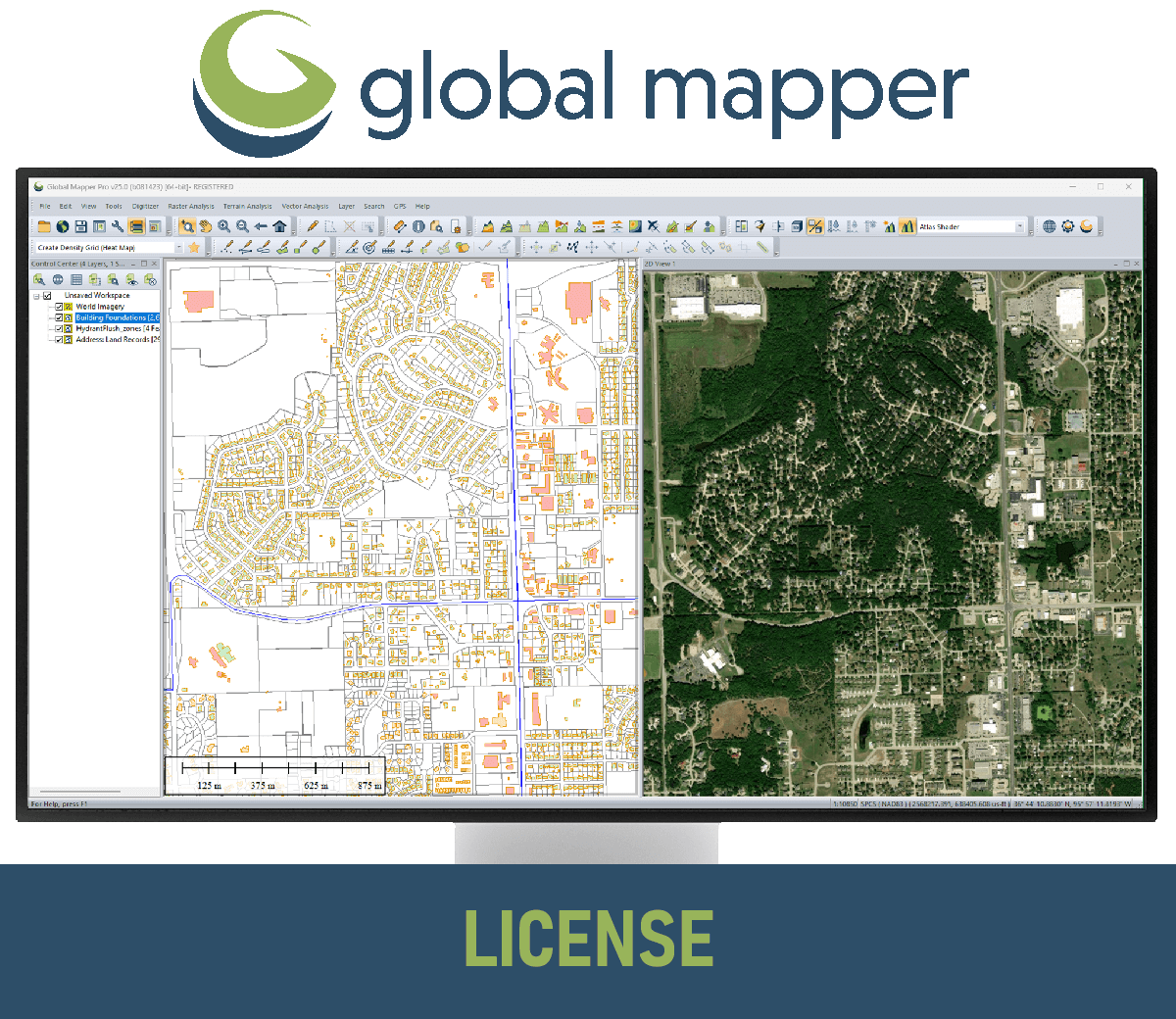
Task: Open the Layer menu
Action: click(x=347, y=207)
